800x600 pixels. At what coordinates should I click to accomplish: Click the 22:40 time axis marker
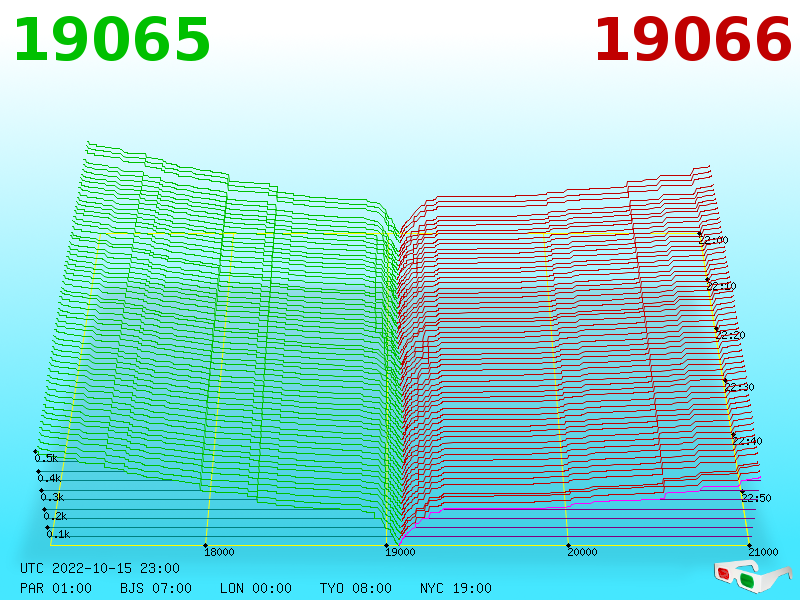(747, 441)
